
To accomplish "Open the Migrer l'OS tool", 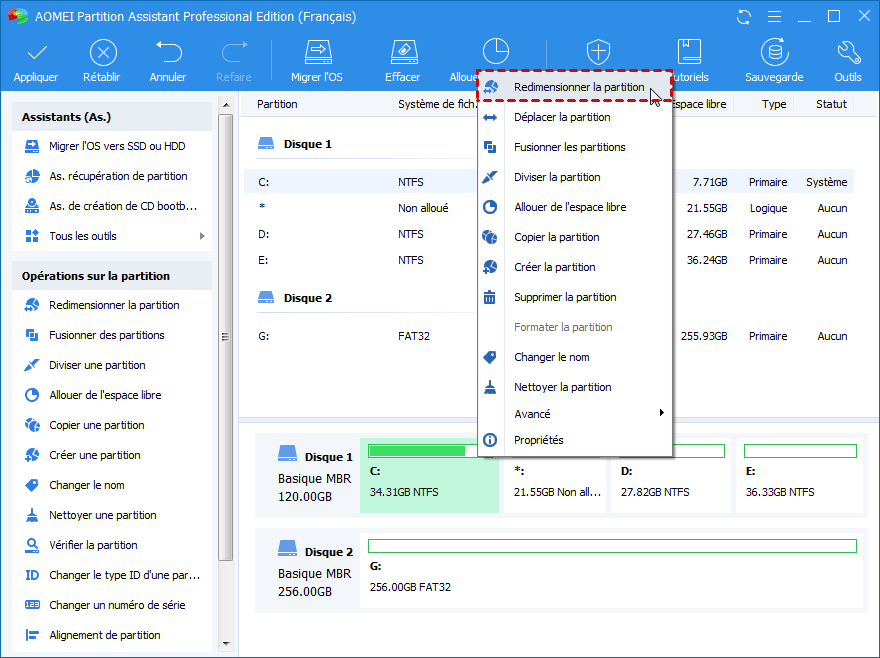I will click(317, 53).
